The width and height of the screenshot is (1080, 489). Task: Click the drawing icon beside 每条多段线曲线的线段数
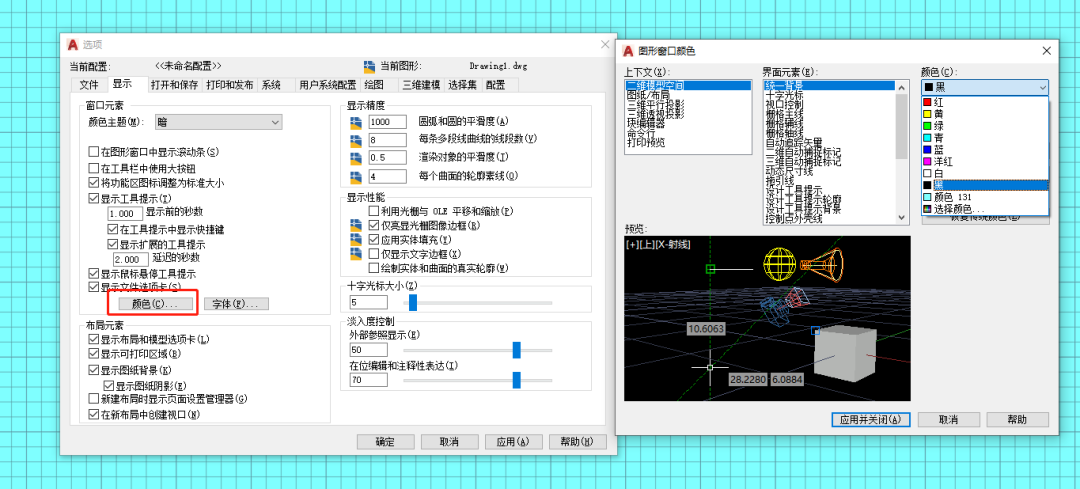pos(353,140)
